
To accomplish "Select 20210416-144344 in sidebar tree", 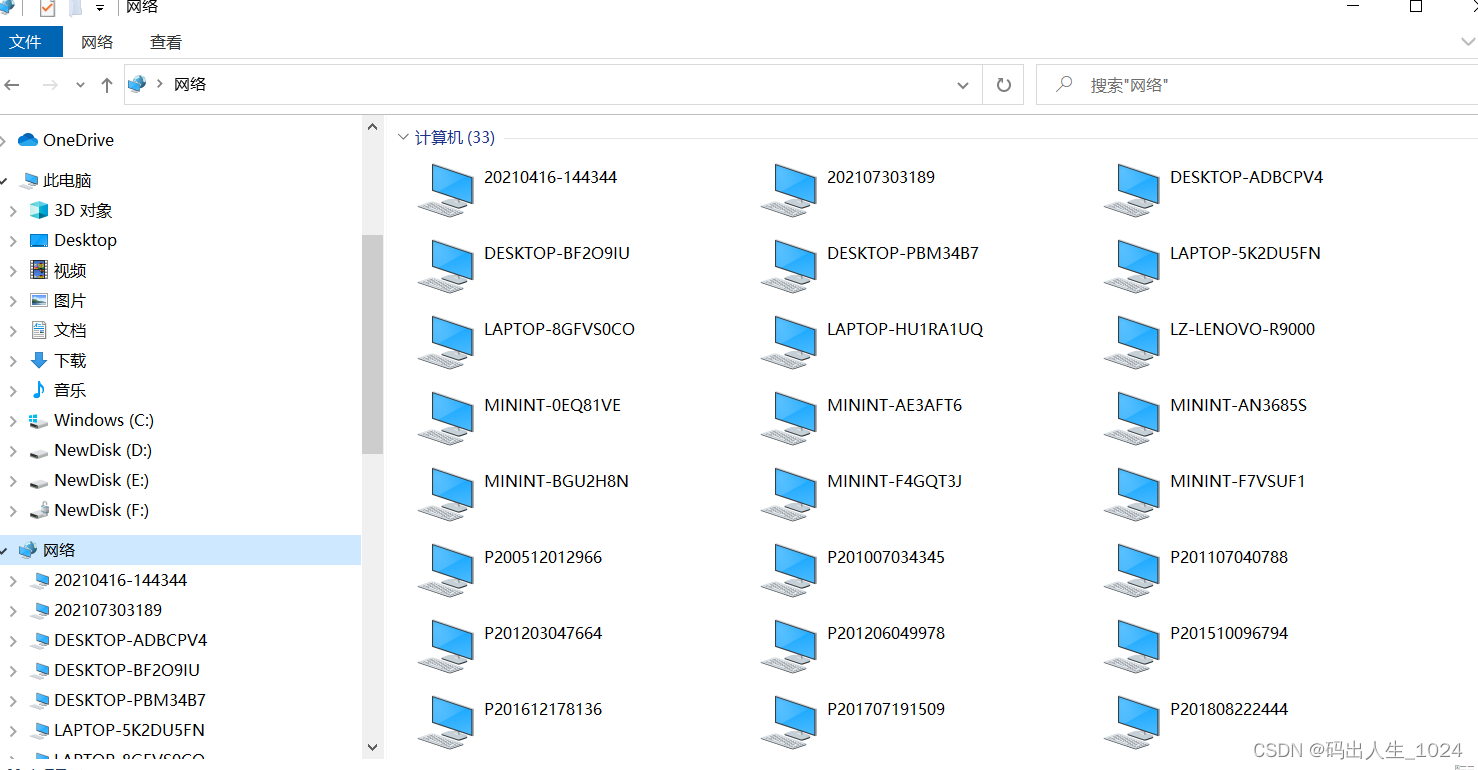I will pyautogui.click(x=110, y=581).
